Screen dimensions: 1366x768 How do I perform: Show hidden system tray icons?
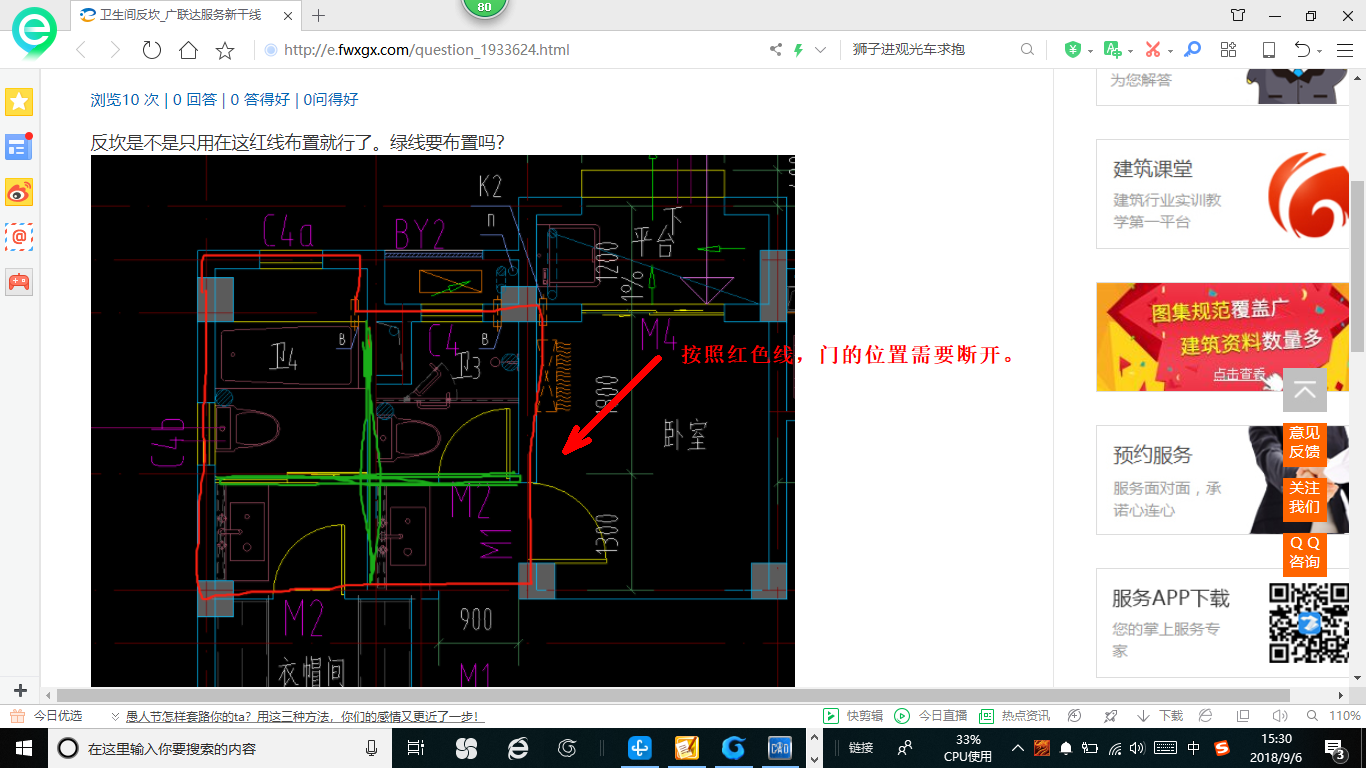1018,748
